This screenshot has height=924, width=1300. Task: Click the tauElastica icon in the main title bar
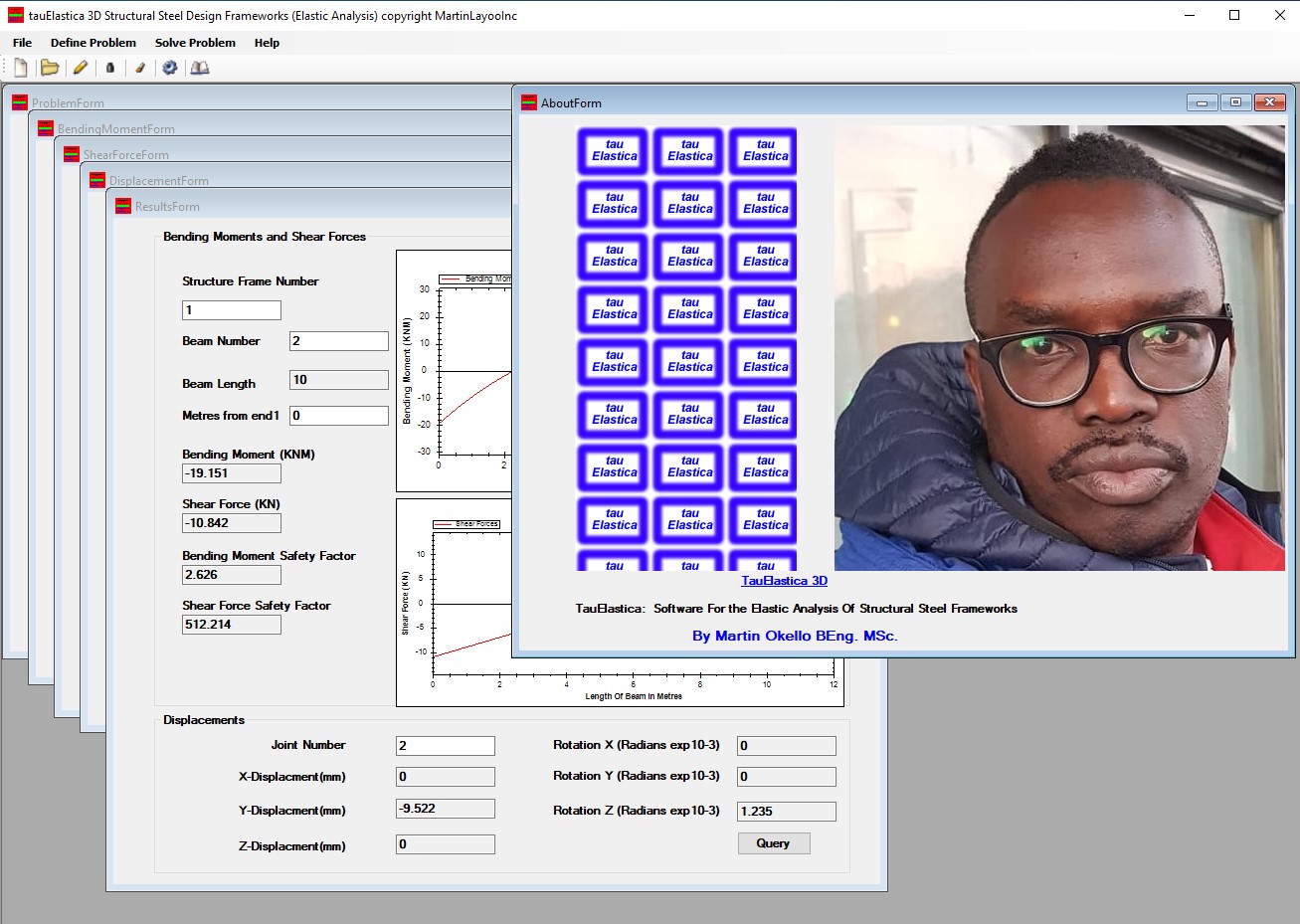click(x=16, y=15)
